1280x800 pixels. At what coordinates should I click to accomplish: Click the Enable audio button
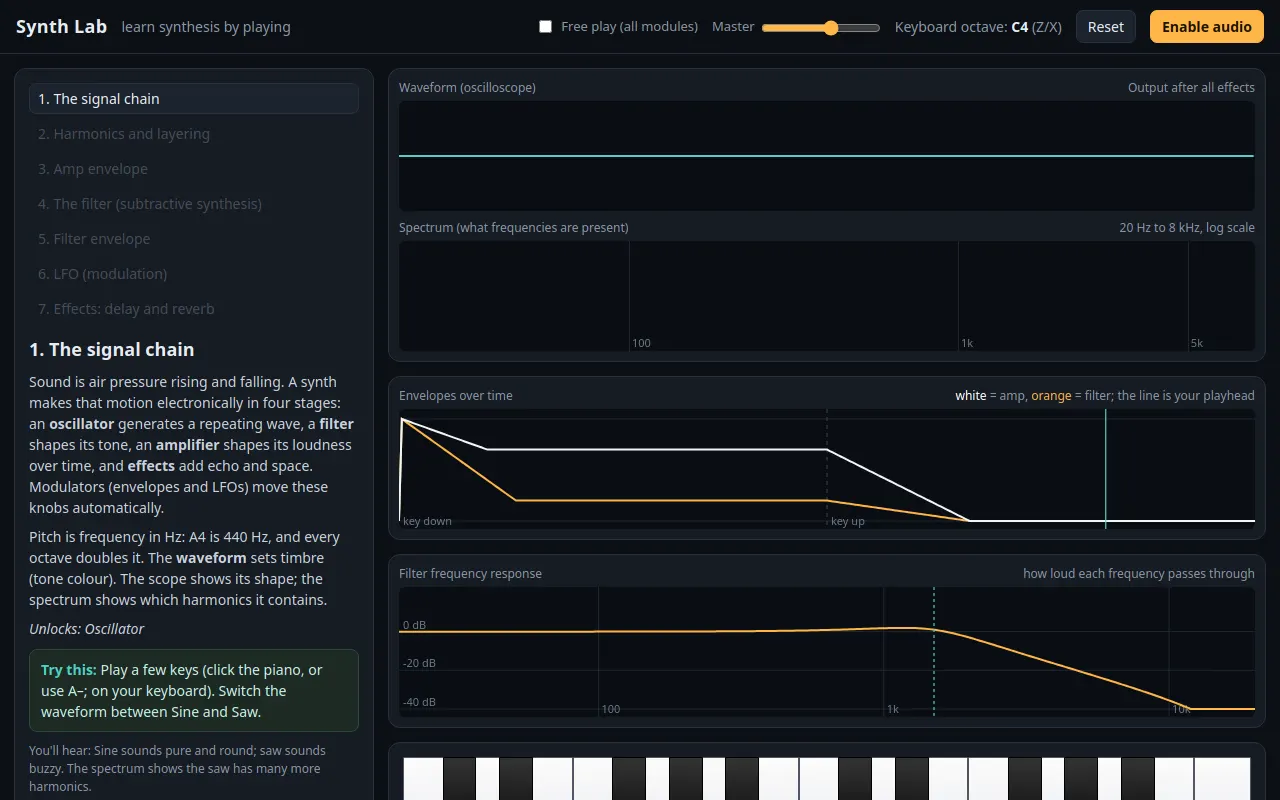(x=1206, y=27)
